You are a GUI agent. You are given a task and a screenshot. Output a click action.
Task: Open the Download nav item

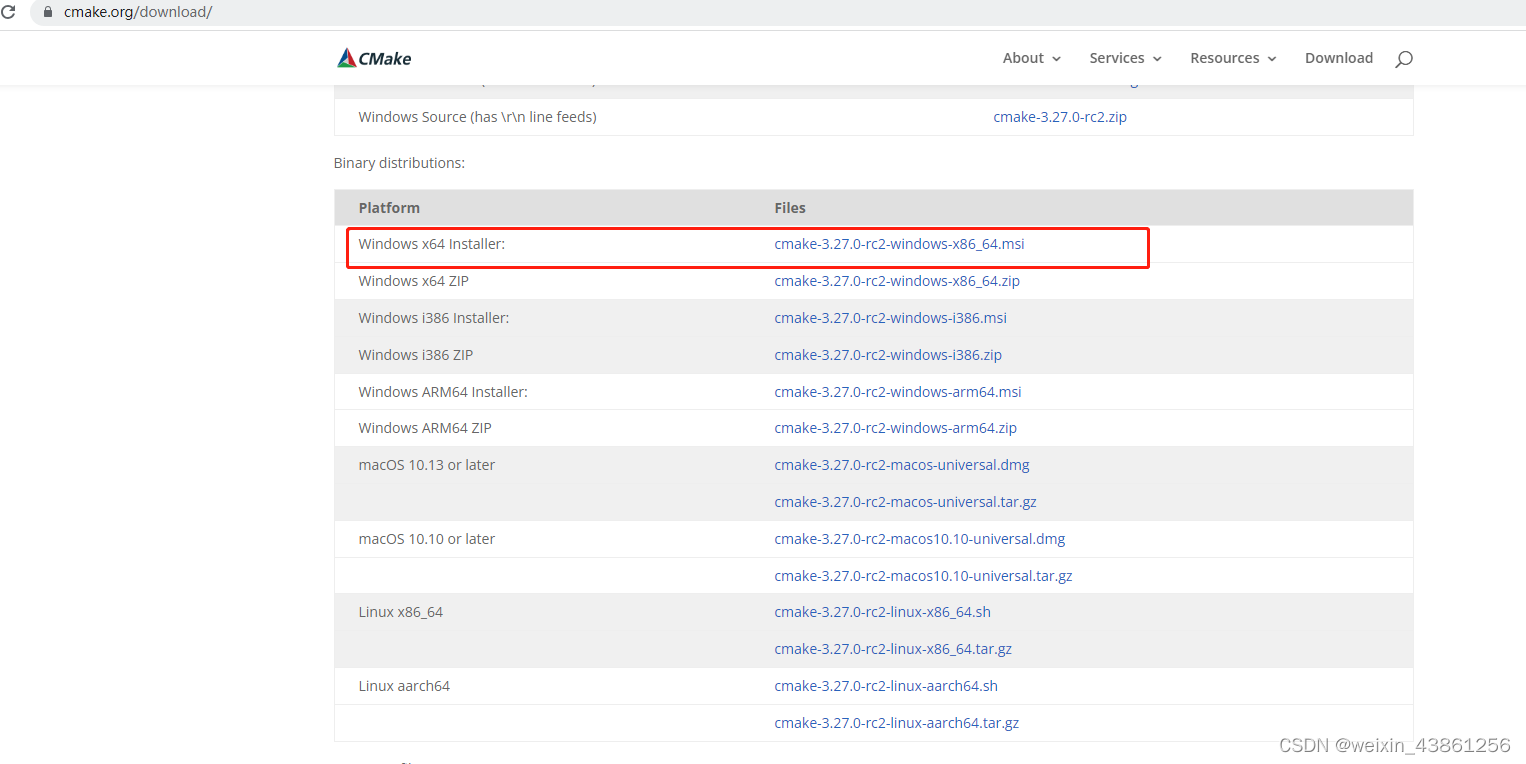(x=1339, y=58)
